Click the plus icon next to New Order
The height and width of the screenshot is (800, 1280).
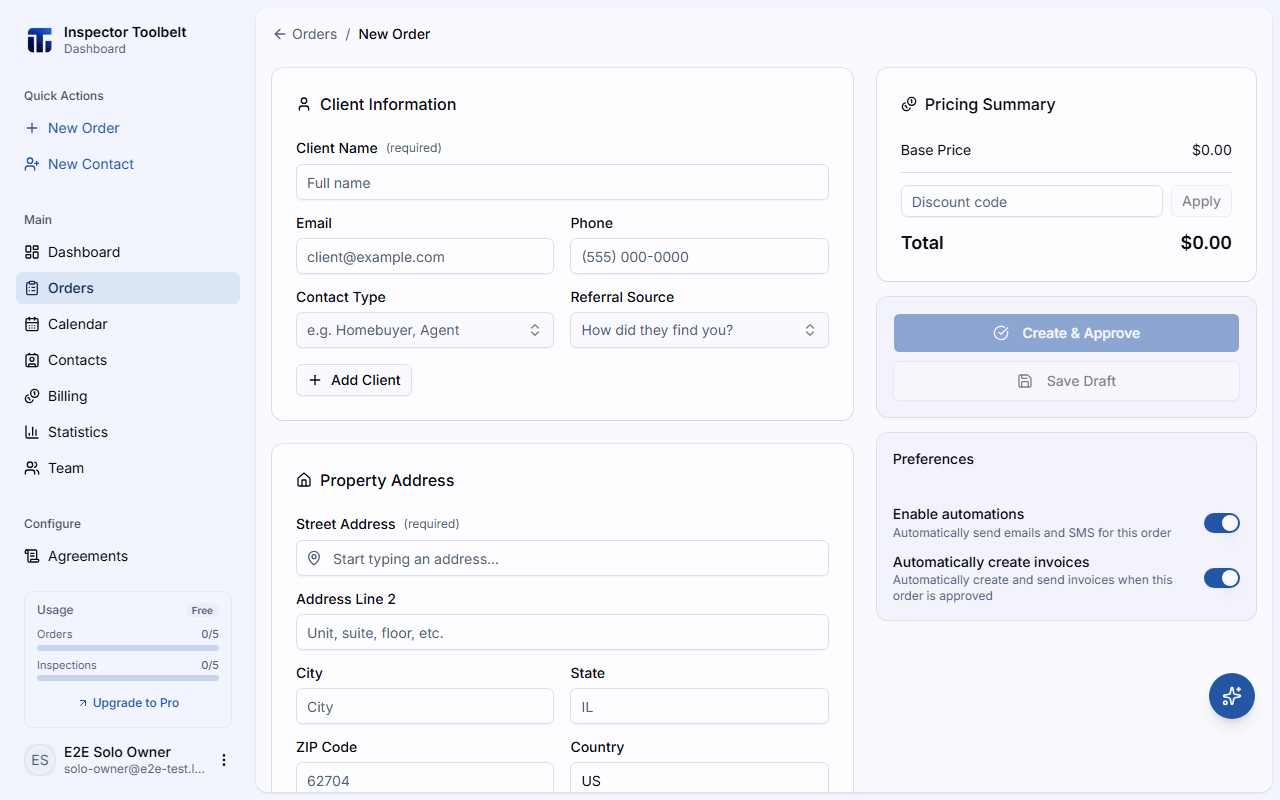[32, 128]
